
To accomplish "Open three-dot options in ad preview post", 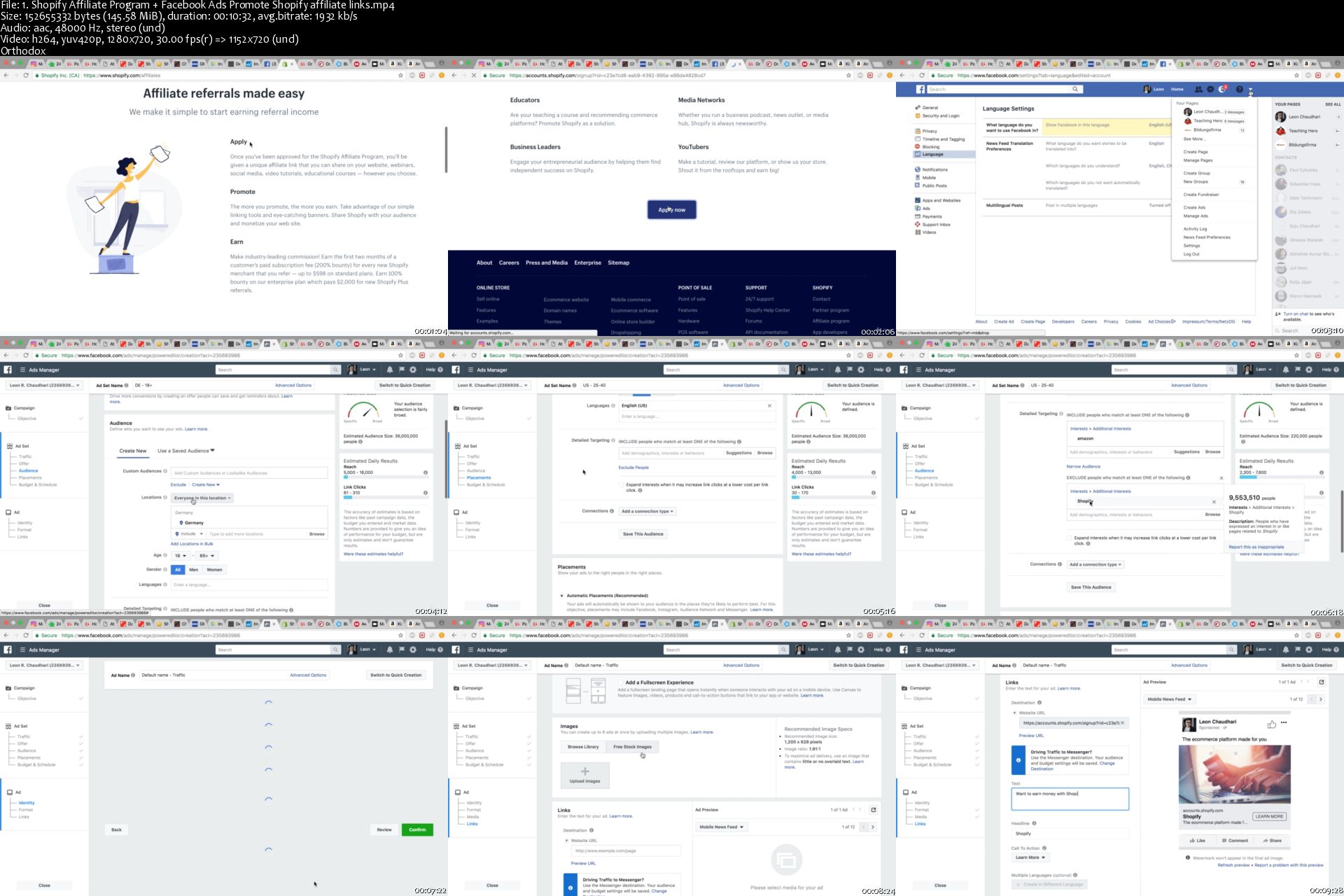I will click(x=1284, y=722).
